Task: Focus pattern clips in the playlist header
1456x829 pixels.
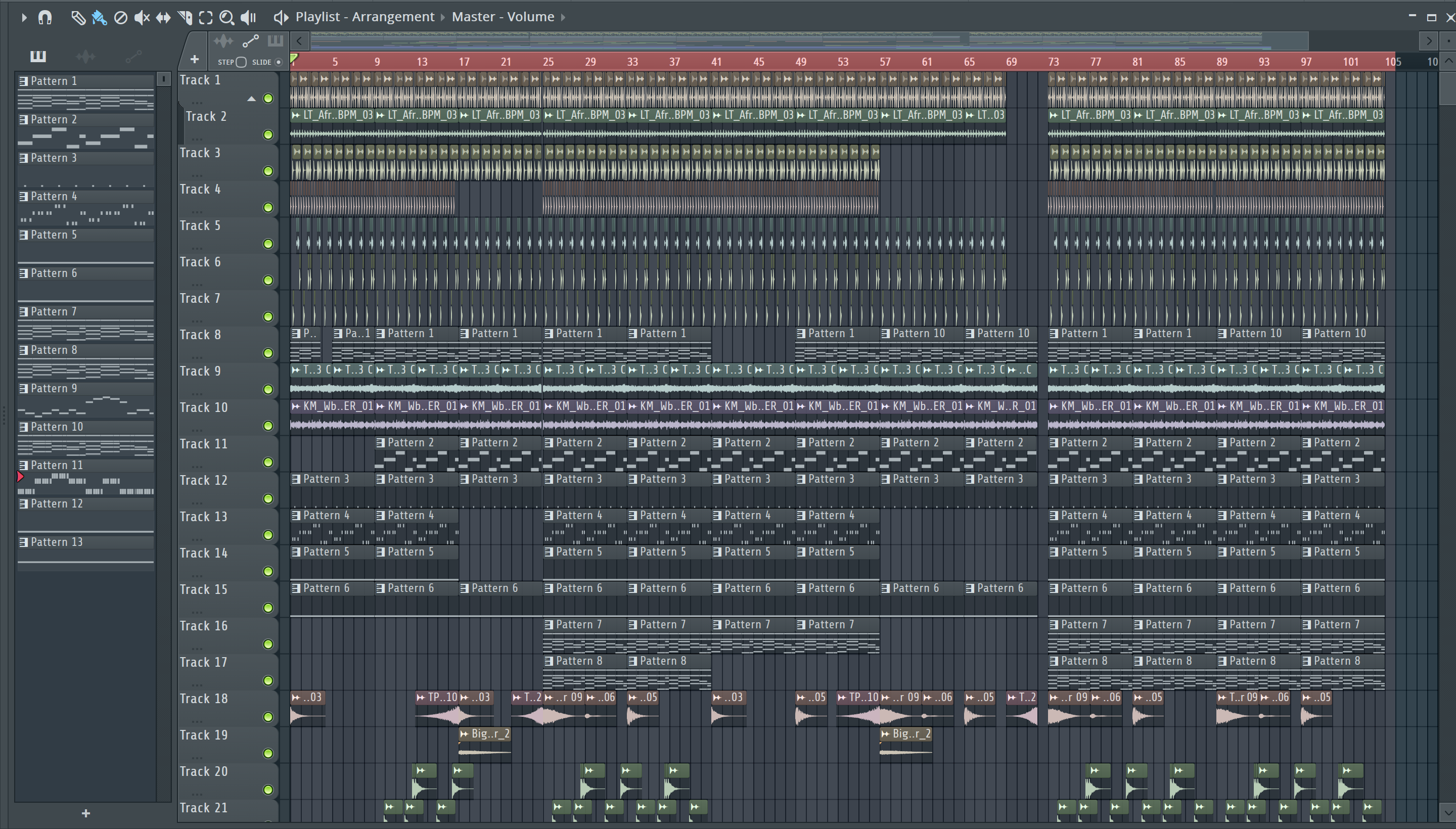Action: 276,40
